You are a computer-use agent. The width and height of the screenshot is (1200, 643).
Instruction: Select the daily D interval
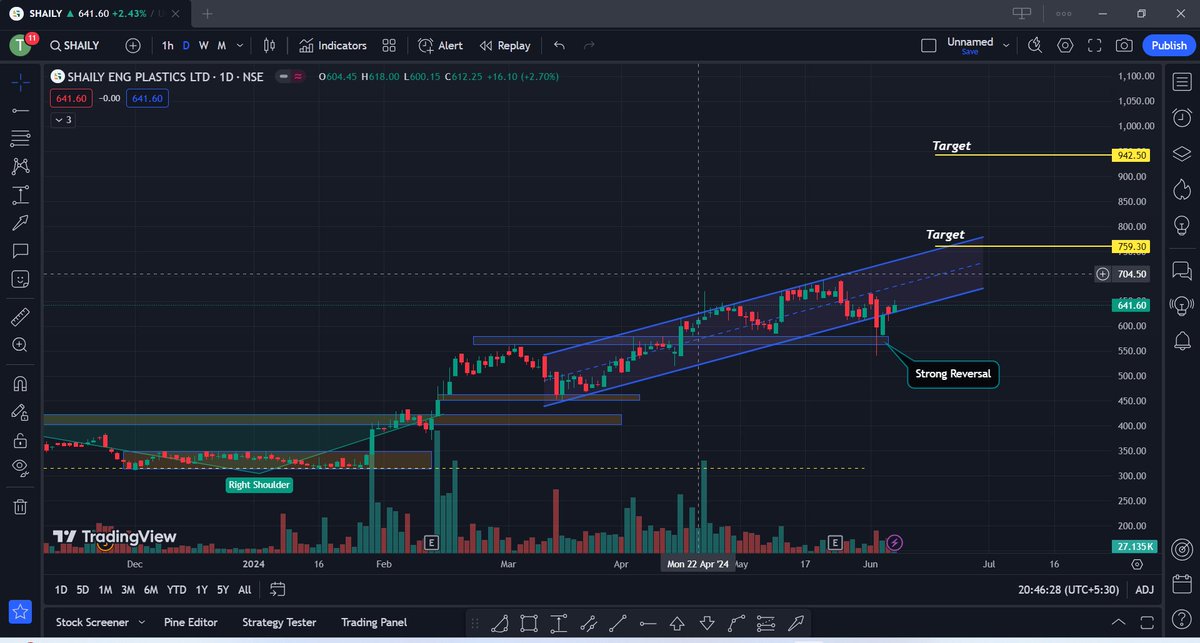click(185, 45)
